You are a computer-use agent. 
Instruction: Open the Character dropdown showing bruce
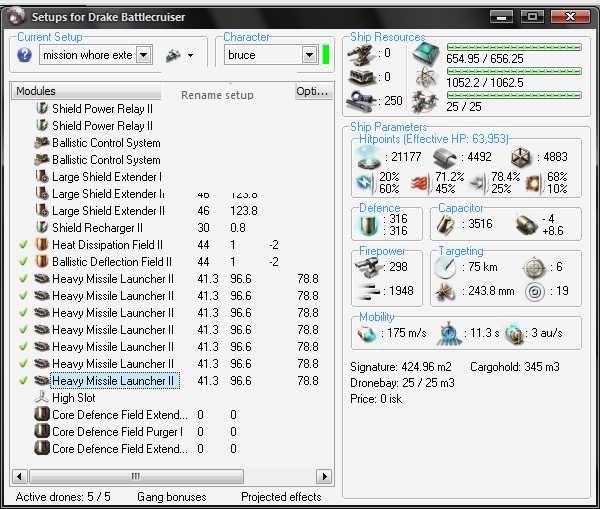309,55
